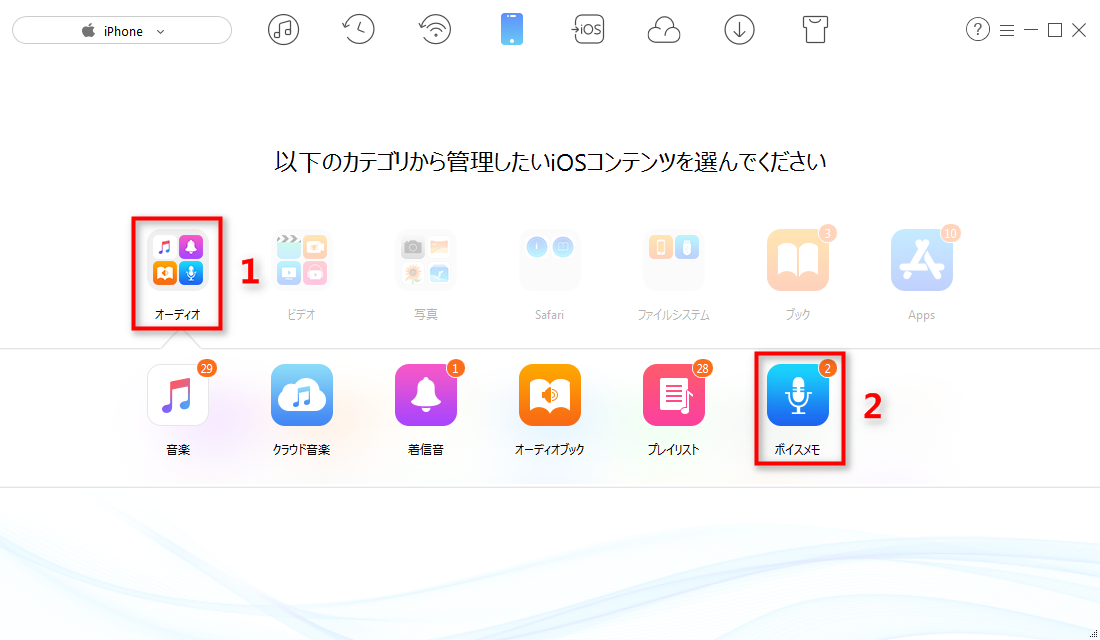Select the 写真 photos category
This screenshot has width=1100, height=640.
[x=426, y=274]
